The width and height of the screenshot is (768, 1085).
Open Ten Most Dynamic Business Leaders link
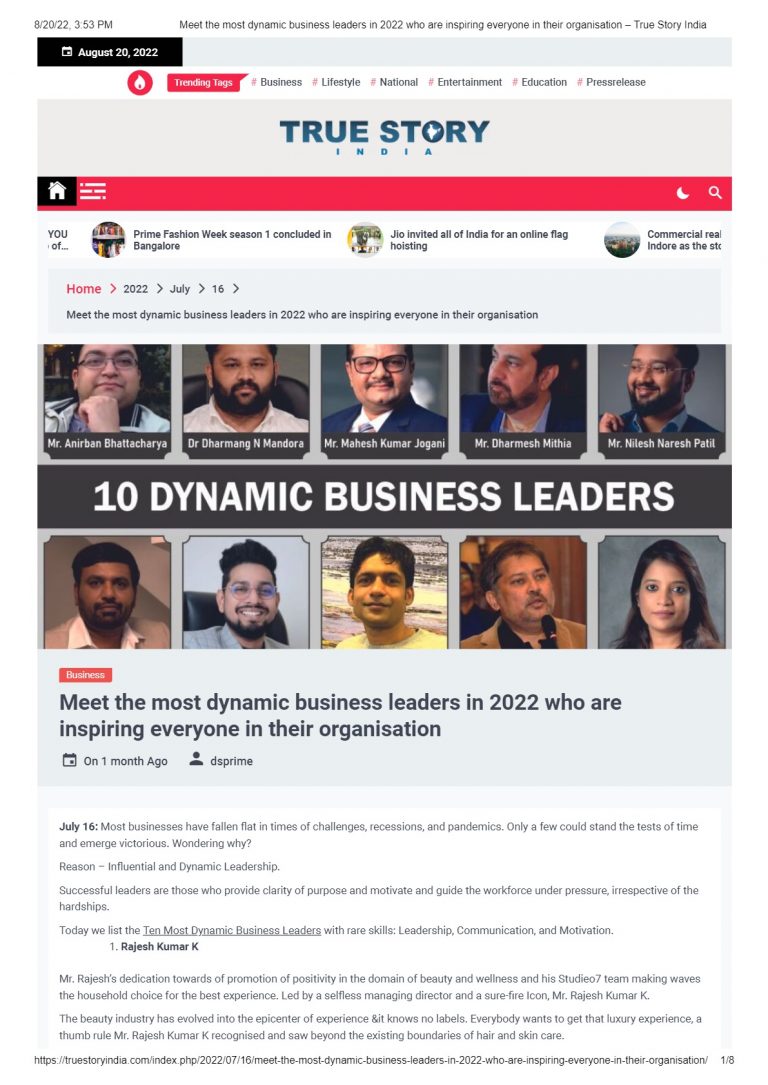(232, 930)
